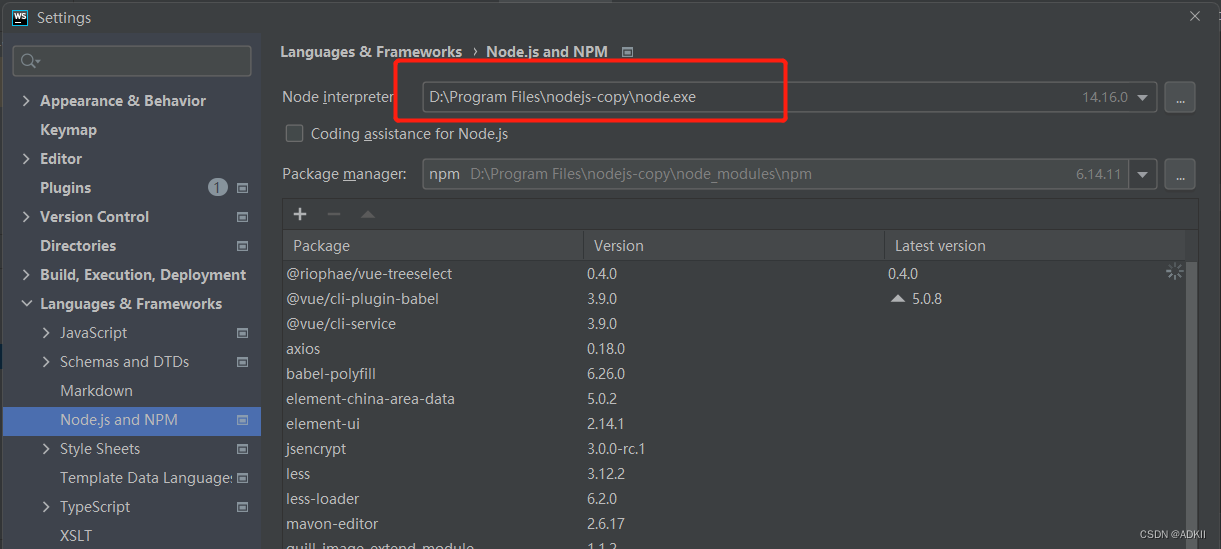Image resolution: width=1221 pixels, height=549 pixels.
Task: Select the less package row
Action: [x=734, y=474]
